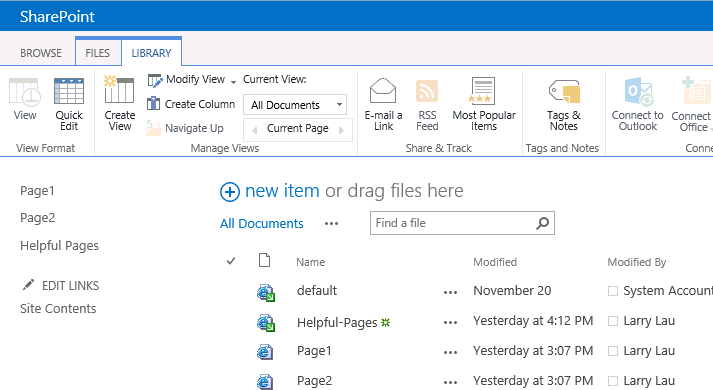
Task: Switch to the FILES ribbon tab
Action: point(97,53)
